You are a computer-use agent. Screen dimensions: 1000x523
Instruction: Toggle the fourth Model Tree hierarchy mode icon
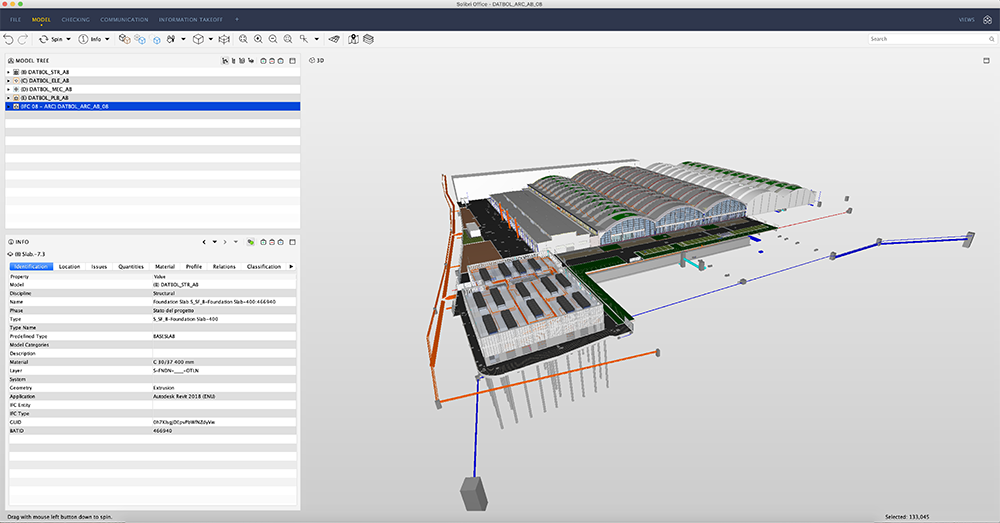pos(251,61)
